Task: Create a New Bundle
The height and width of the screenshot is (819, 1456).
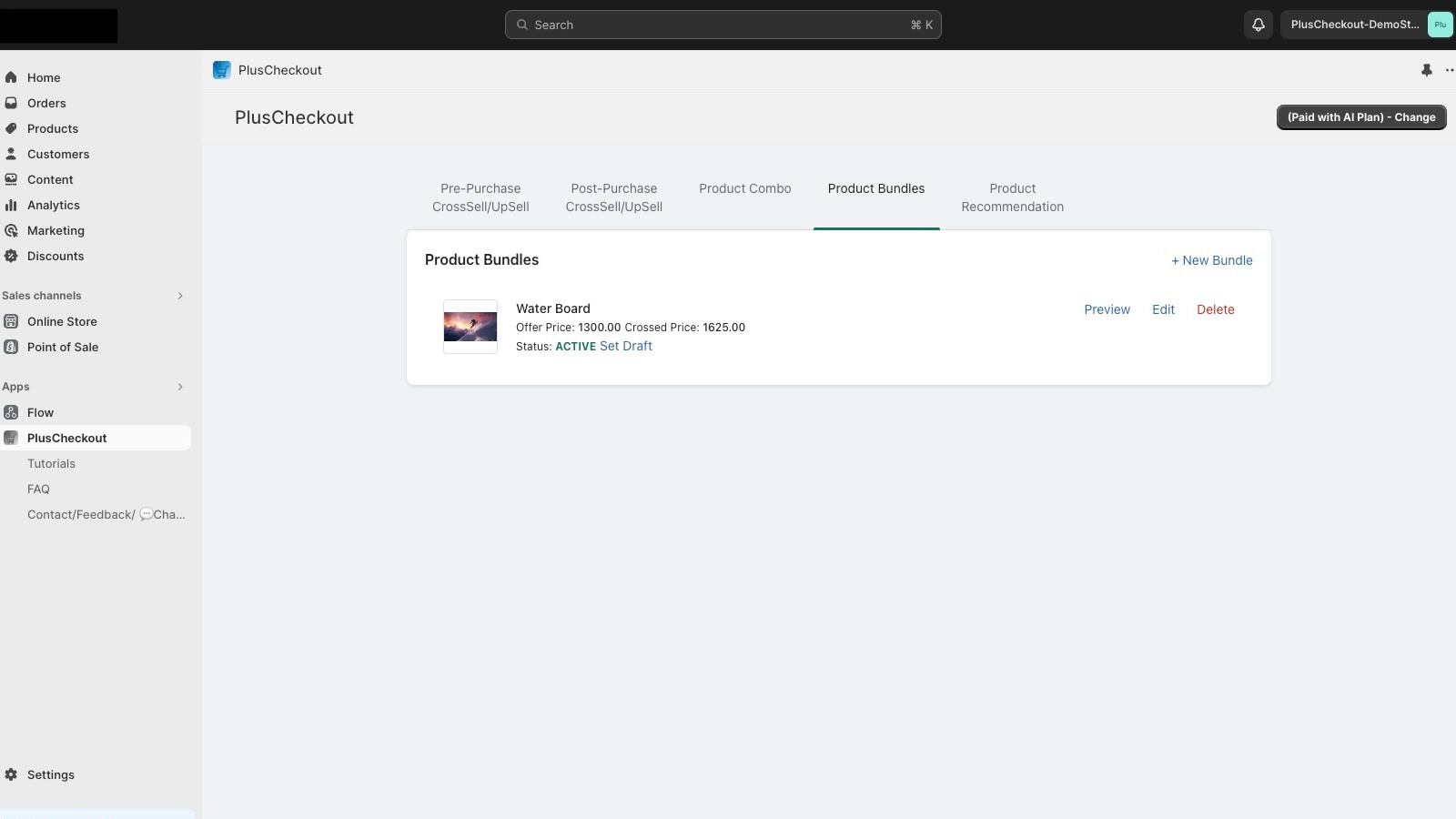Action: [1211, 260]
